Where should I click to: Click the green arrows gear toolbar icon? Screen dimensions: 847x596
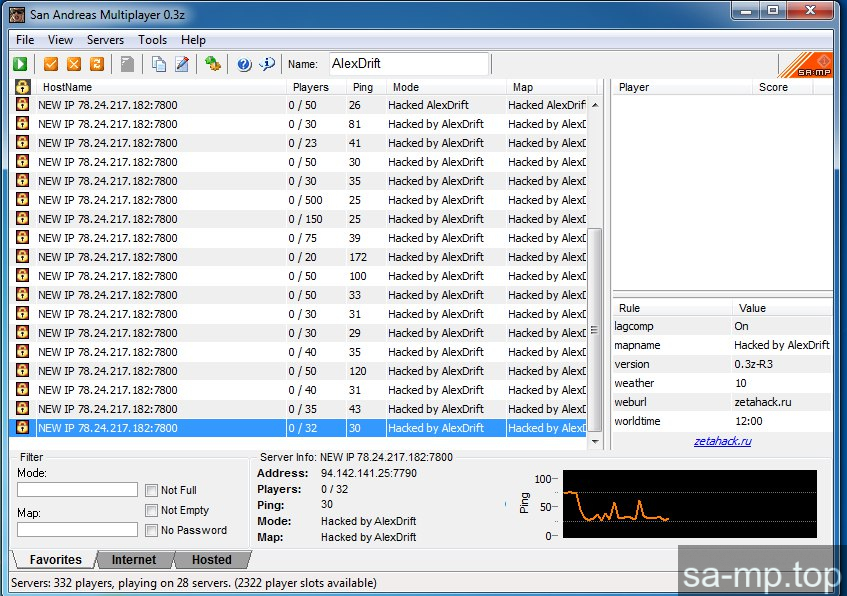pyautogui.click(x=213, y=64)
